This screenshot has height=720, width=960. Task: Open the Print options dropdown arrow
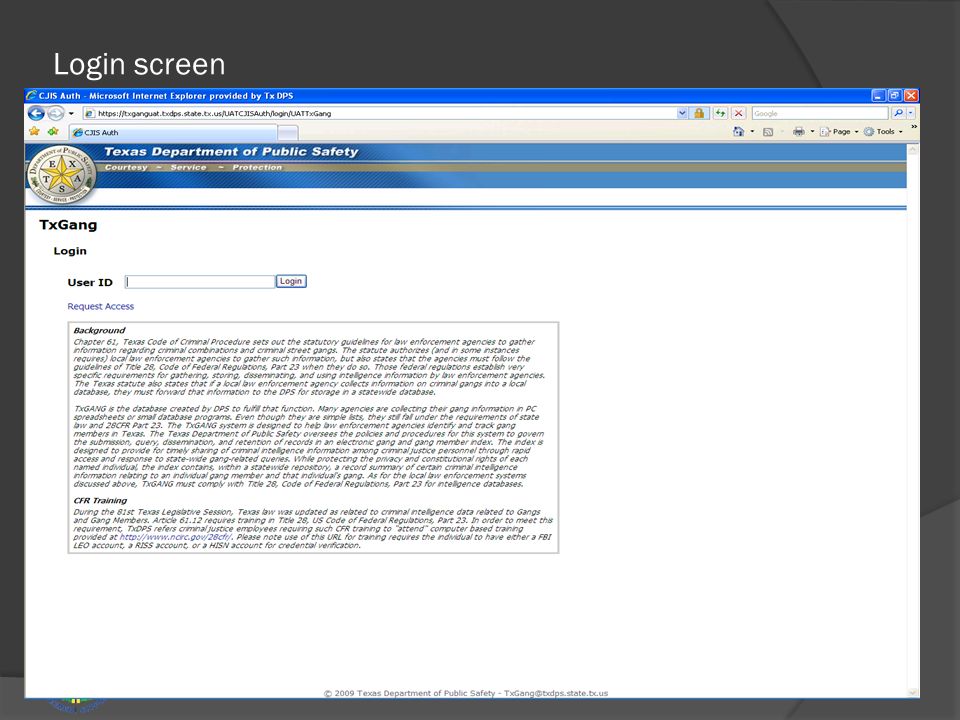pos(812,132)
